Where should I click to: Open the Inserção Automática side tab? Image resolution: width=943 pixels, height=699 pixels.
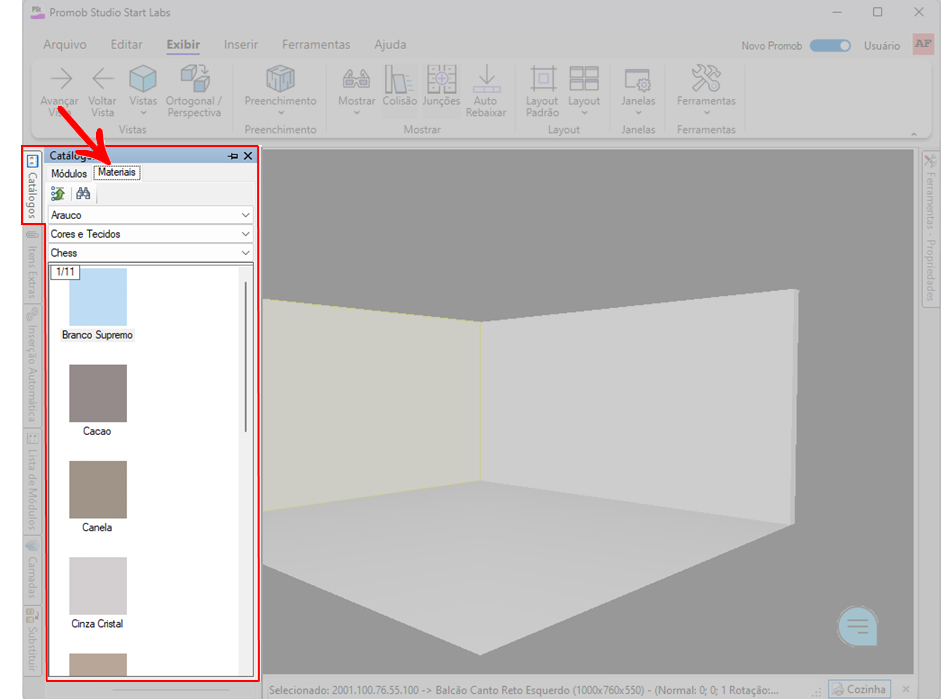32,364
